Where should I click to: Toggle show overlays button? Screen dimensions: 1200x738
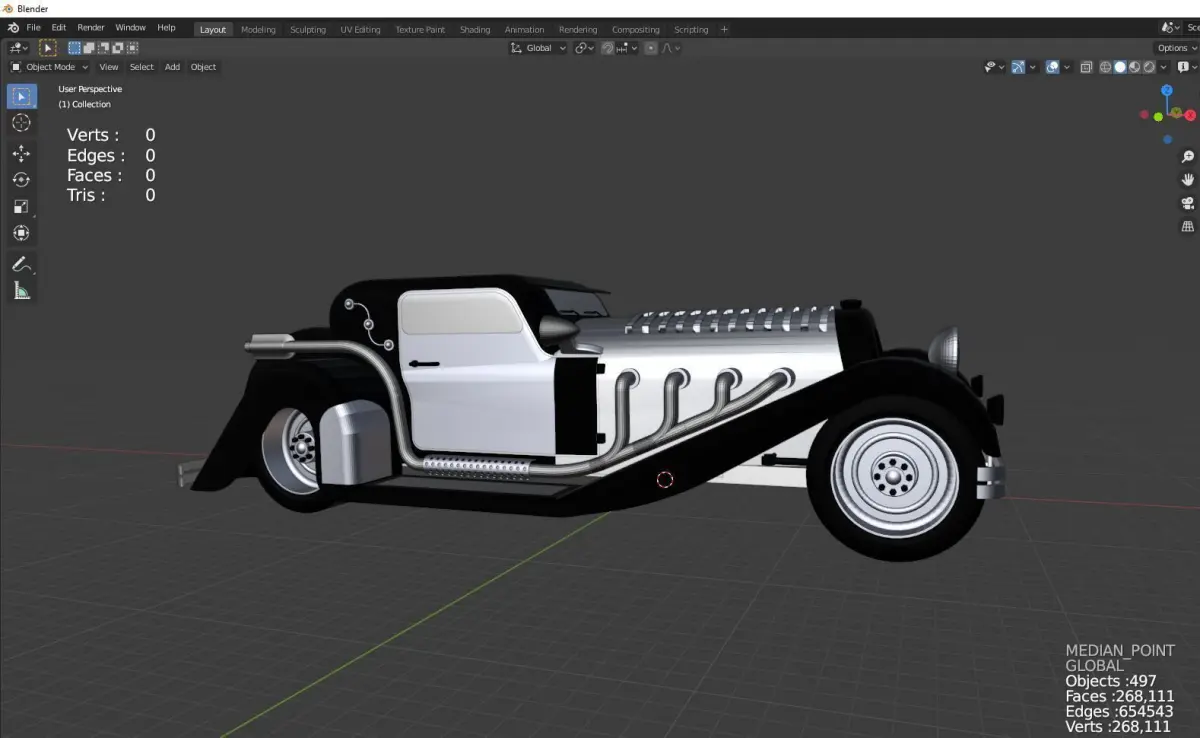(x=1053, y=67)
